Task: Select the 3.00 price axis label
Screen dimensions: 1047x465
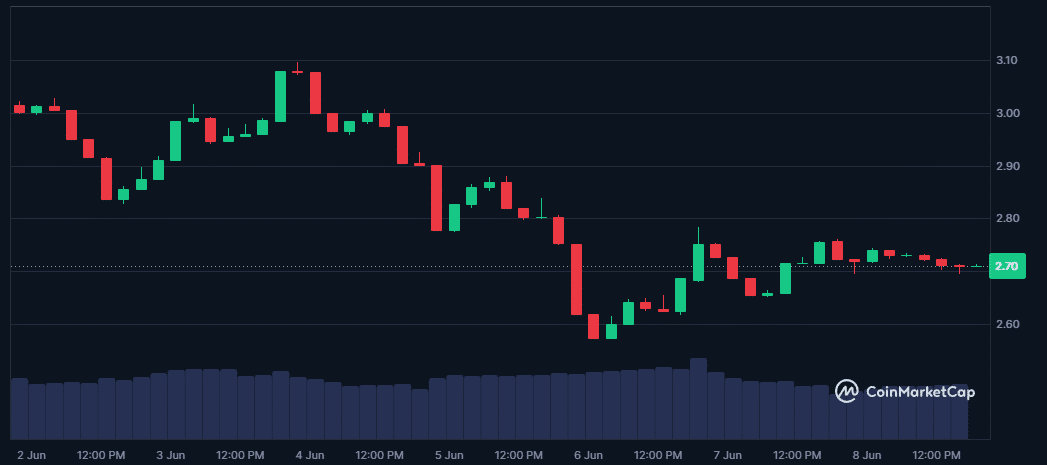Action: 1007,113
